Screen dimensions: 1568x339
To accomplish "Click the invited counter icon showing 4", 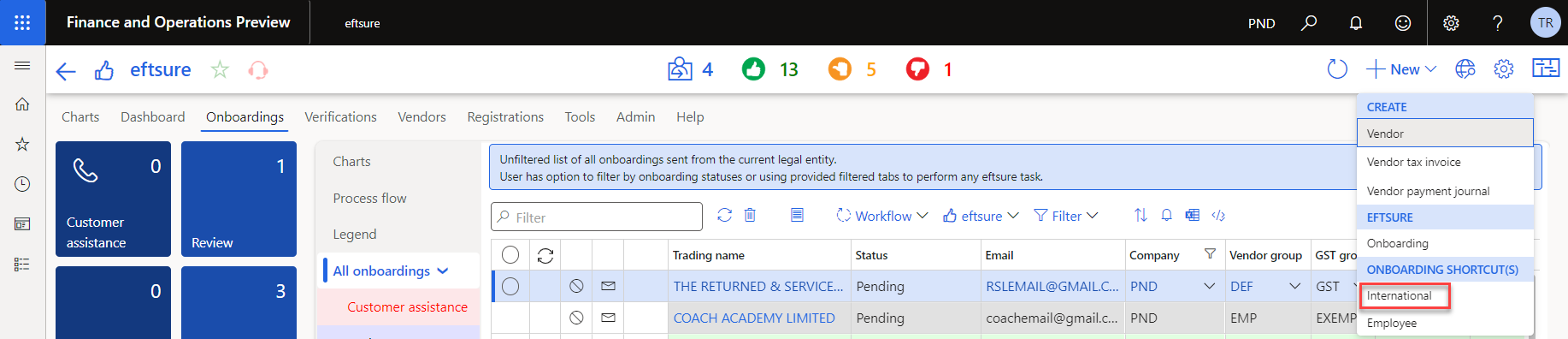I will click(x=680, y=69).
